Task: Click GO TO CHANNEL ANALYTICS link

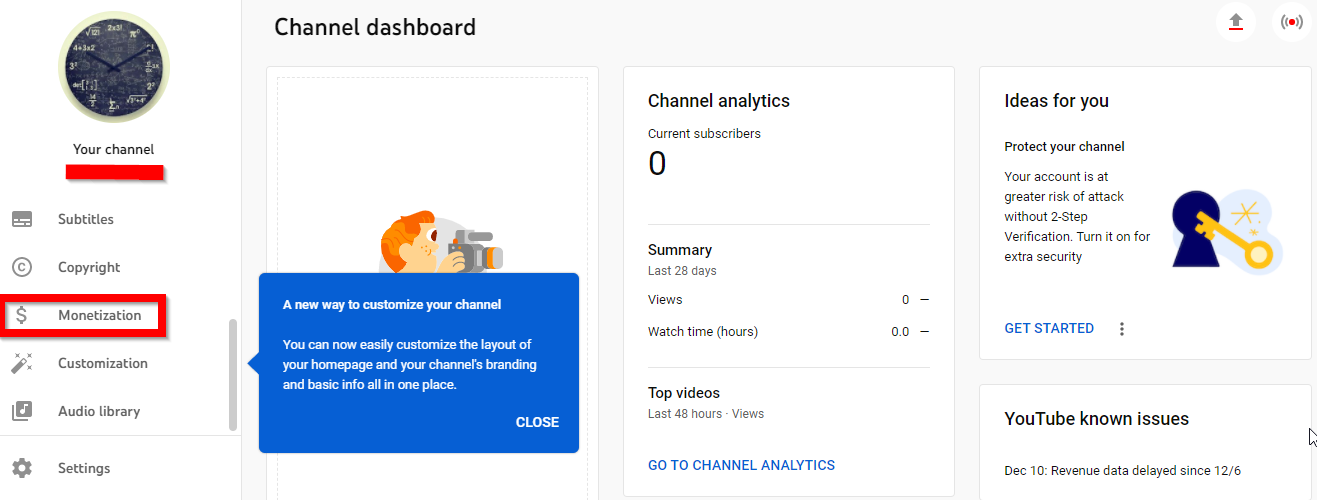Action: [x=741, y=465]
